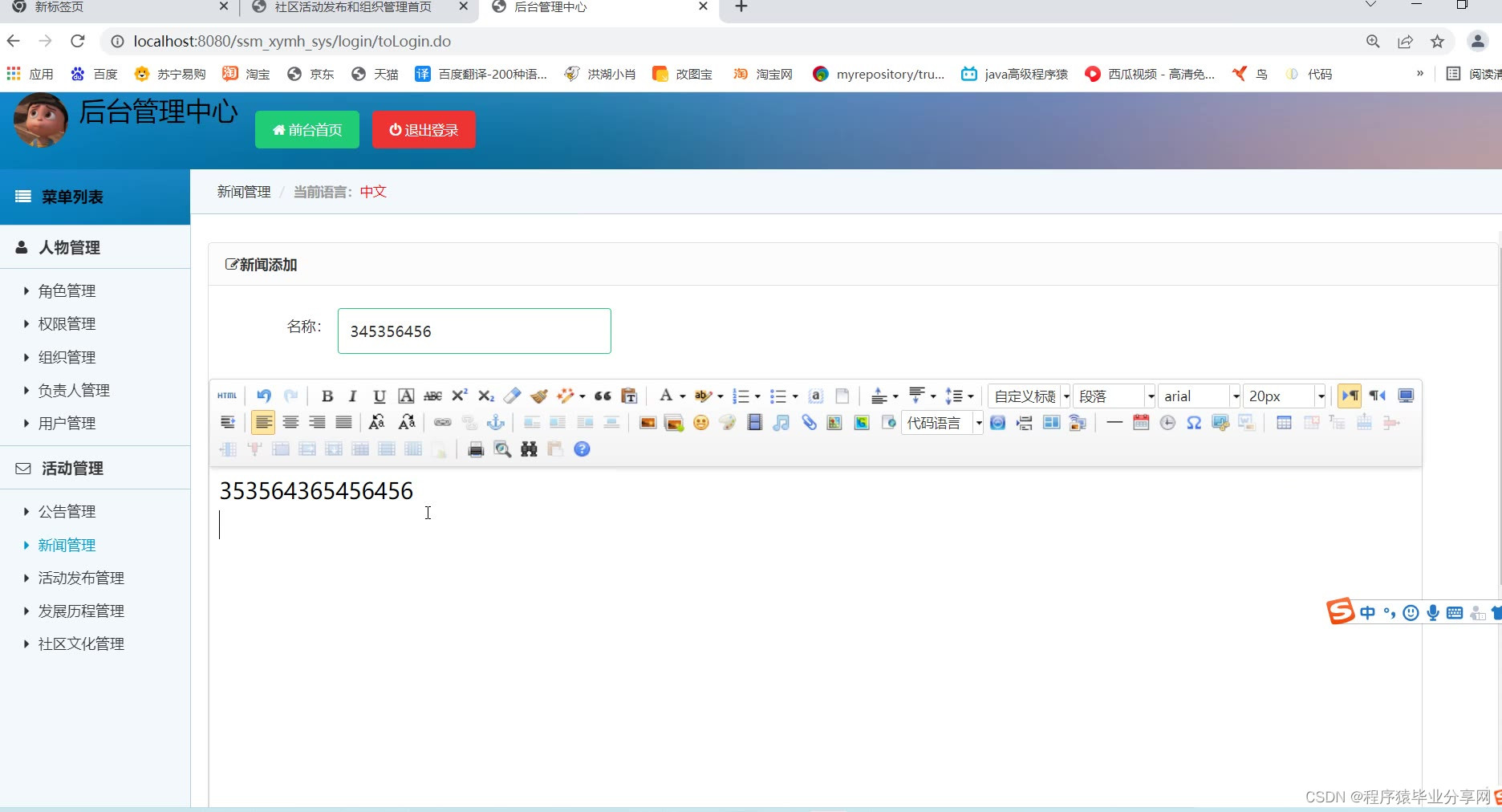Viewport: 1502px width, 812px height.
Task: Expand the unordered list style dropdown
Action: tap(795, 396)
